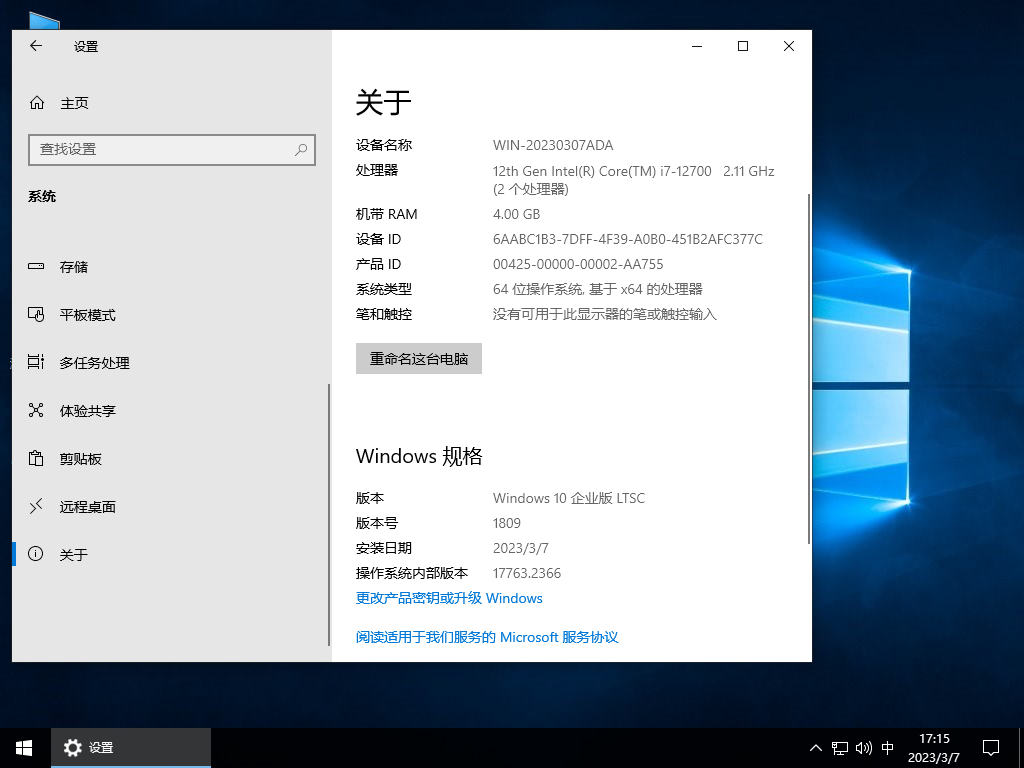
Task: Click the clock in the taskbar
Action: click(x=934, y=747)
